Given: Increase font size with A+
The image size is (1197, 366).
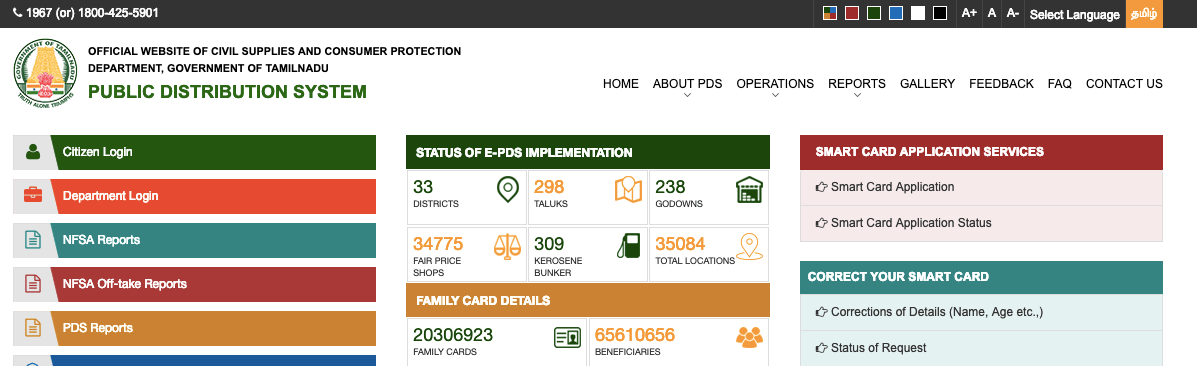Looking at the screenshot, I should coord(969,13).
